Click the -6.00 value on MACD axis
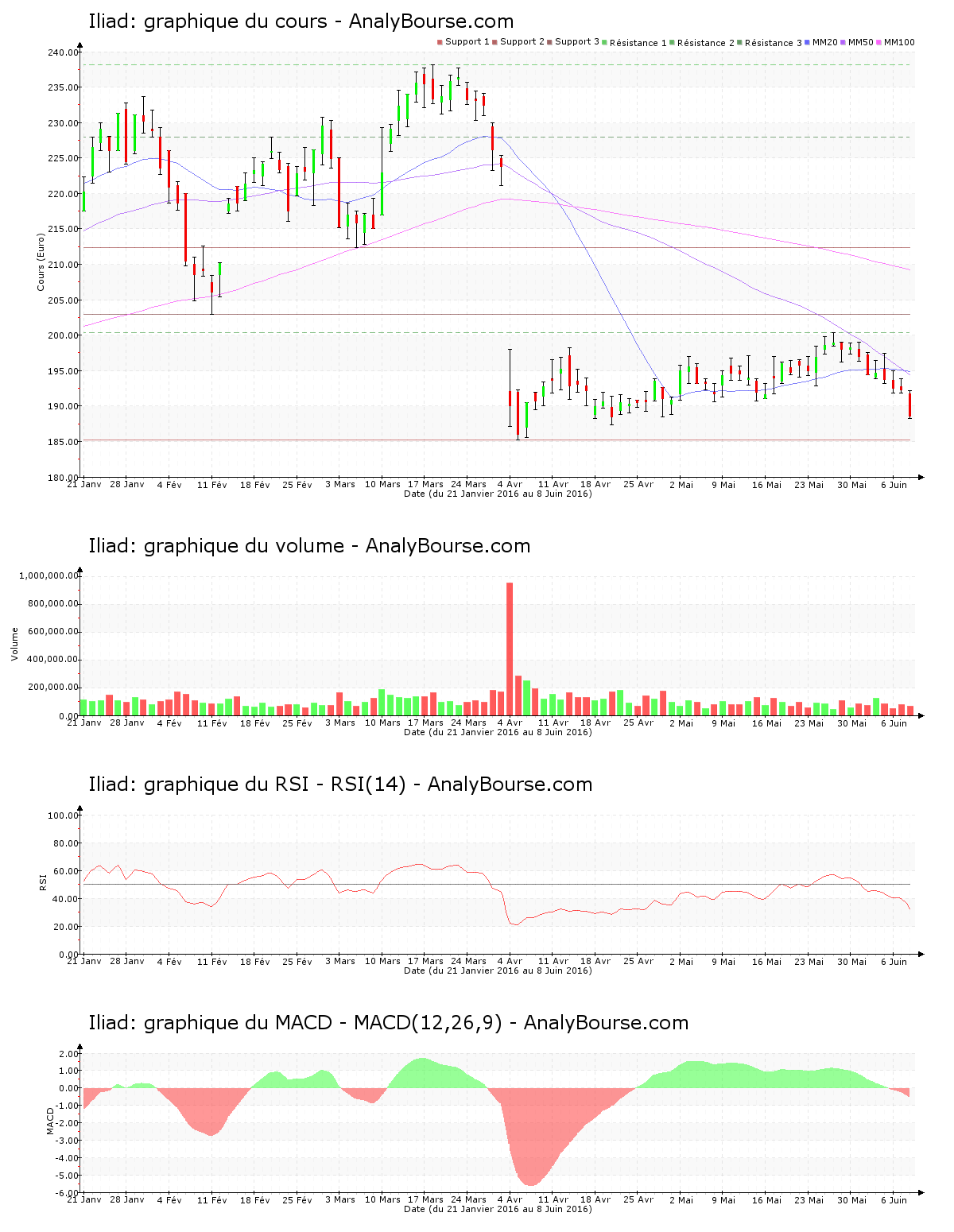Screen dimensions: 954x1232 point(68,1193)
